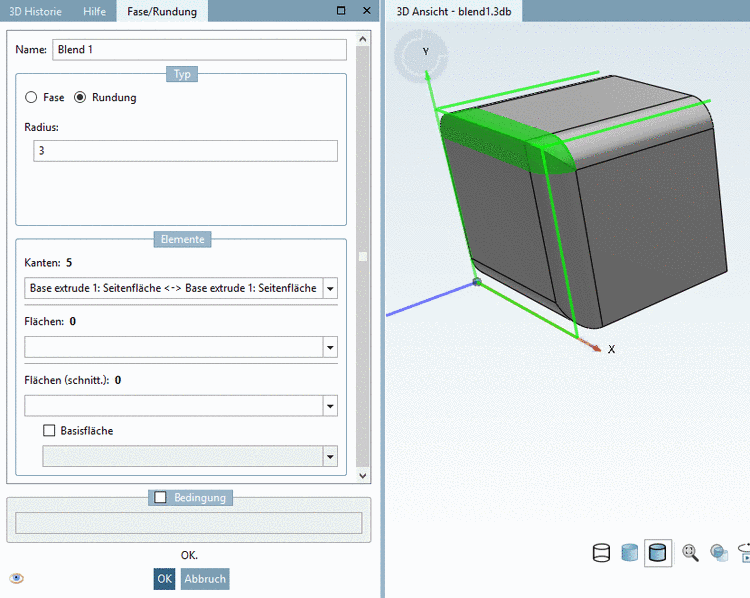Click the vertical scrollbar thumb
This screenshot has width=750, height=598.
pos(363,256)
